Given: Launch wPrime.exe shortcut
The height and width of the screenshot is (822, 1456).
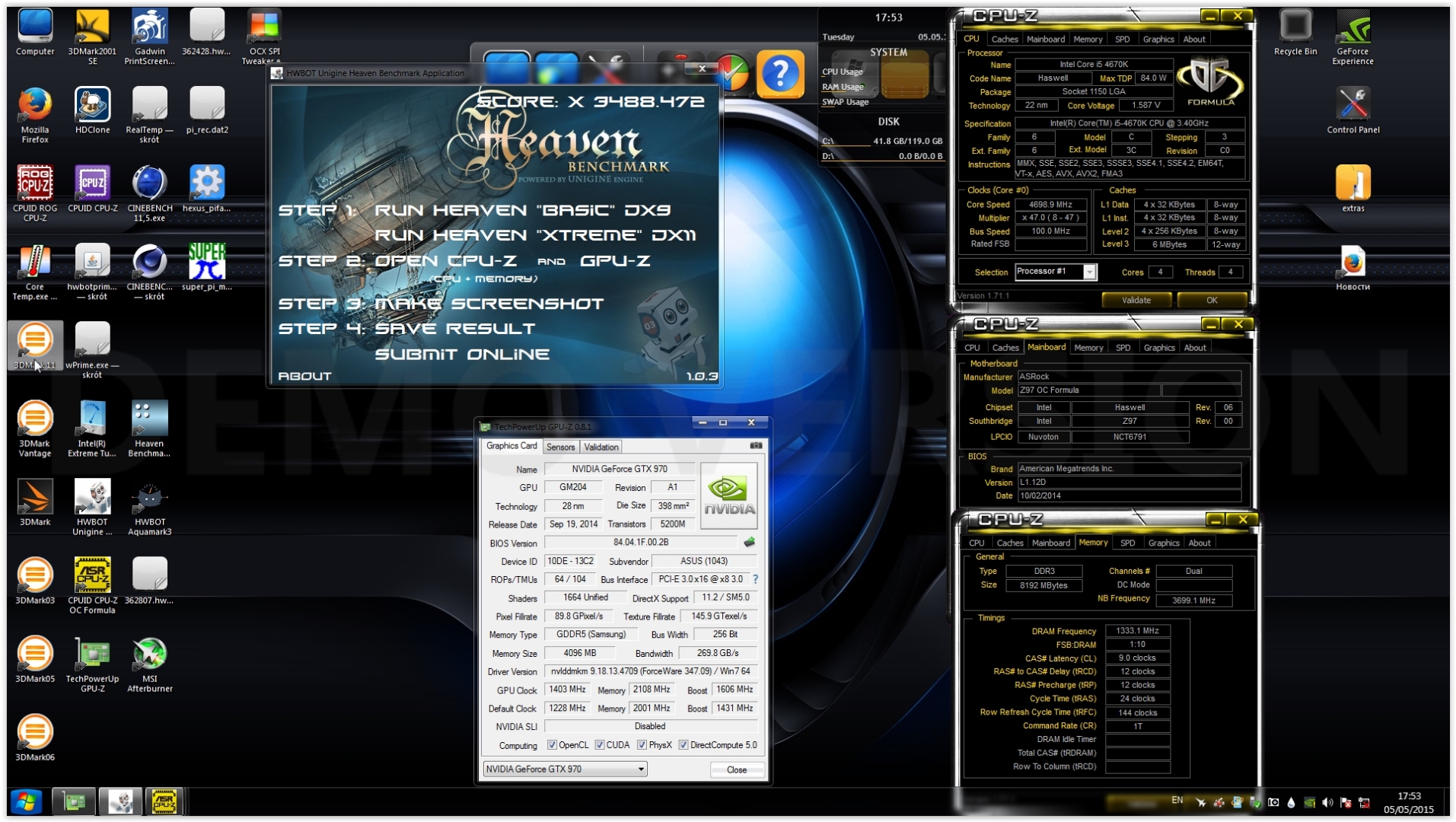Looking at the screenshot, I should (x=92, y=350).
